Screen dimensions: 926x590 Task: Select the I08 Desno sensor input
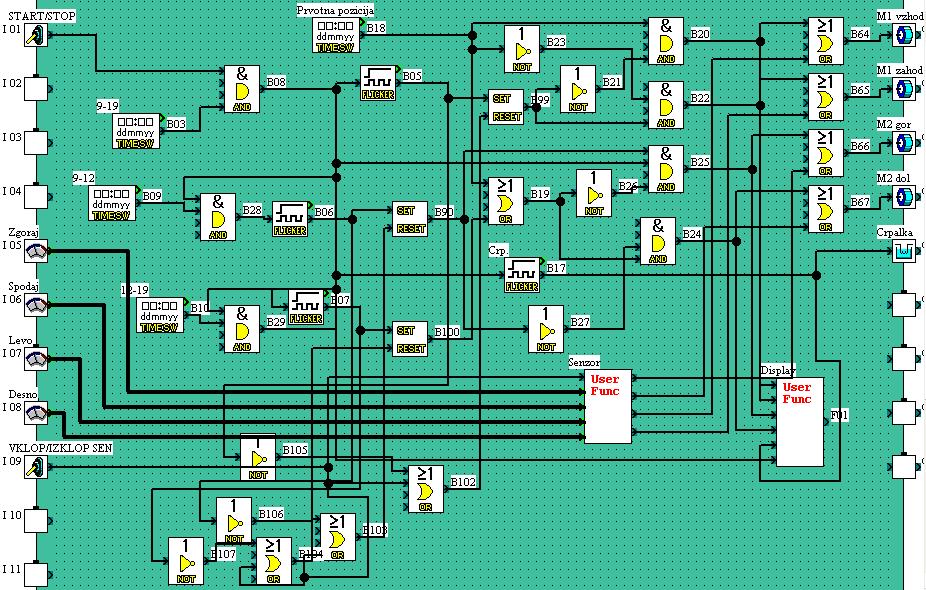(x=35, y=413)
